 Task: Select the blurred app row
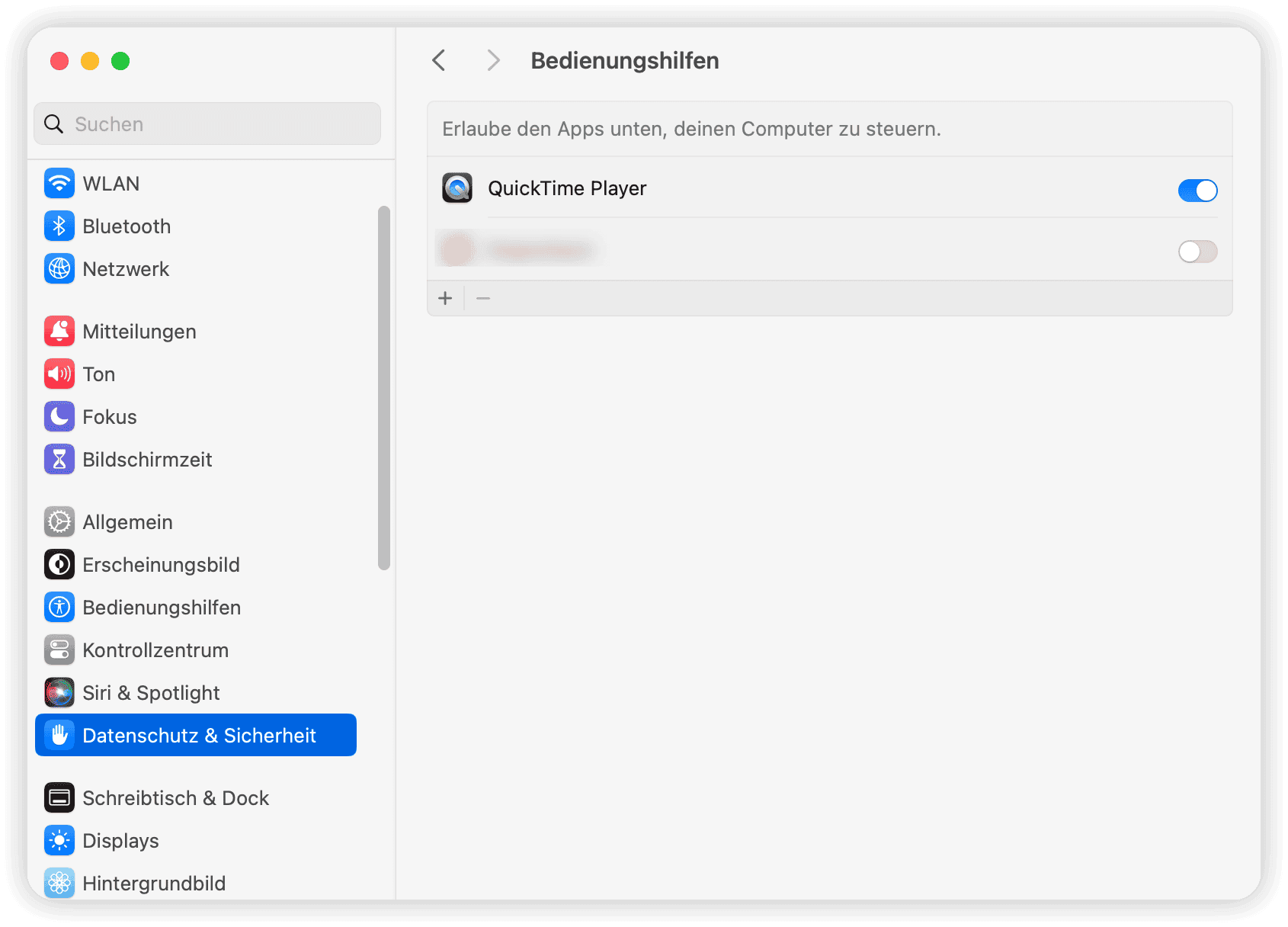pos(829,249)
